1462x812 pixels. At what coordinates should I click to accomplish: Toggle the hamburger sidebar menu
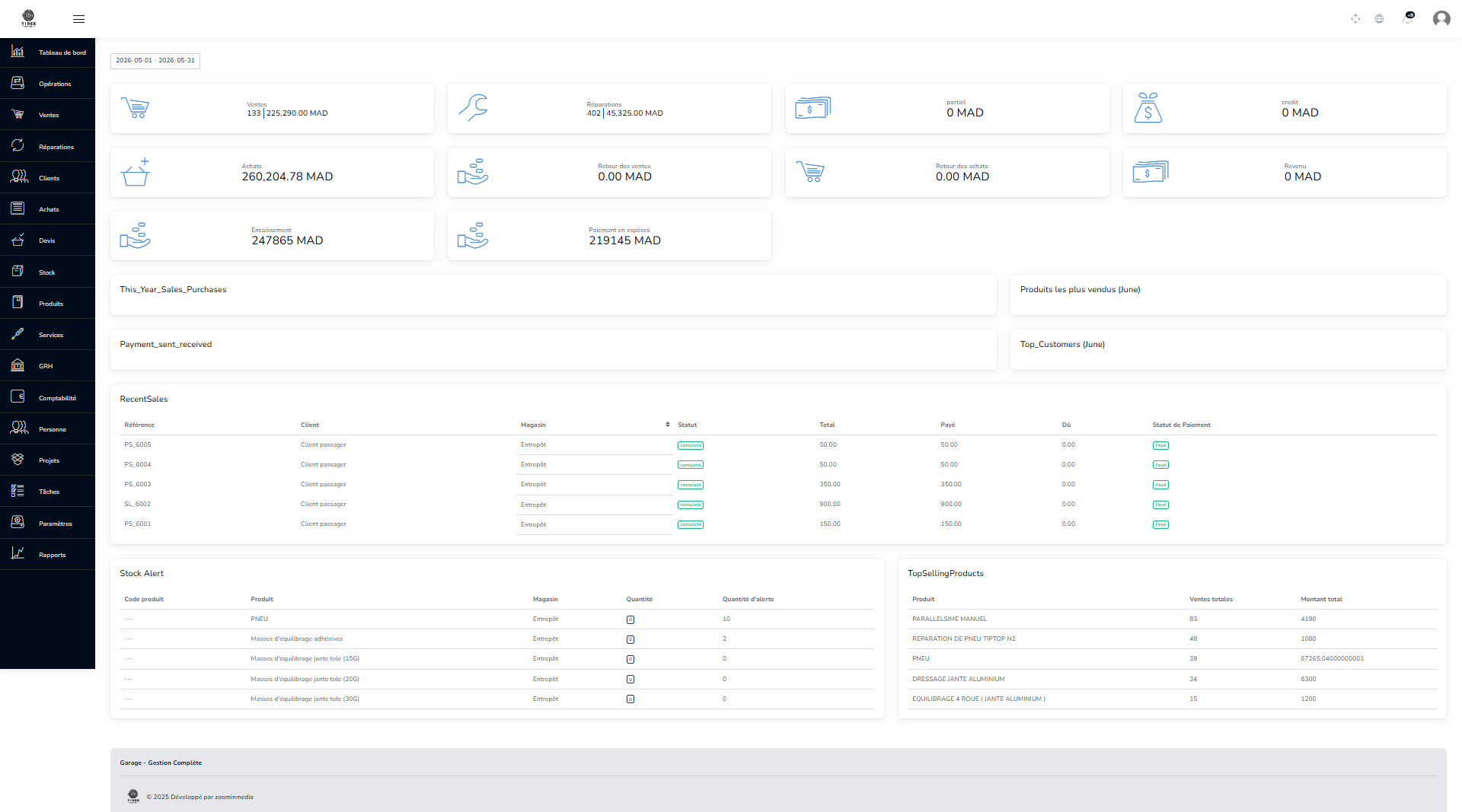78,19
